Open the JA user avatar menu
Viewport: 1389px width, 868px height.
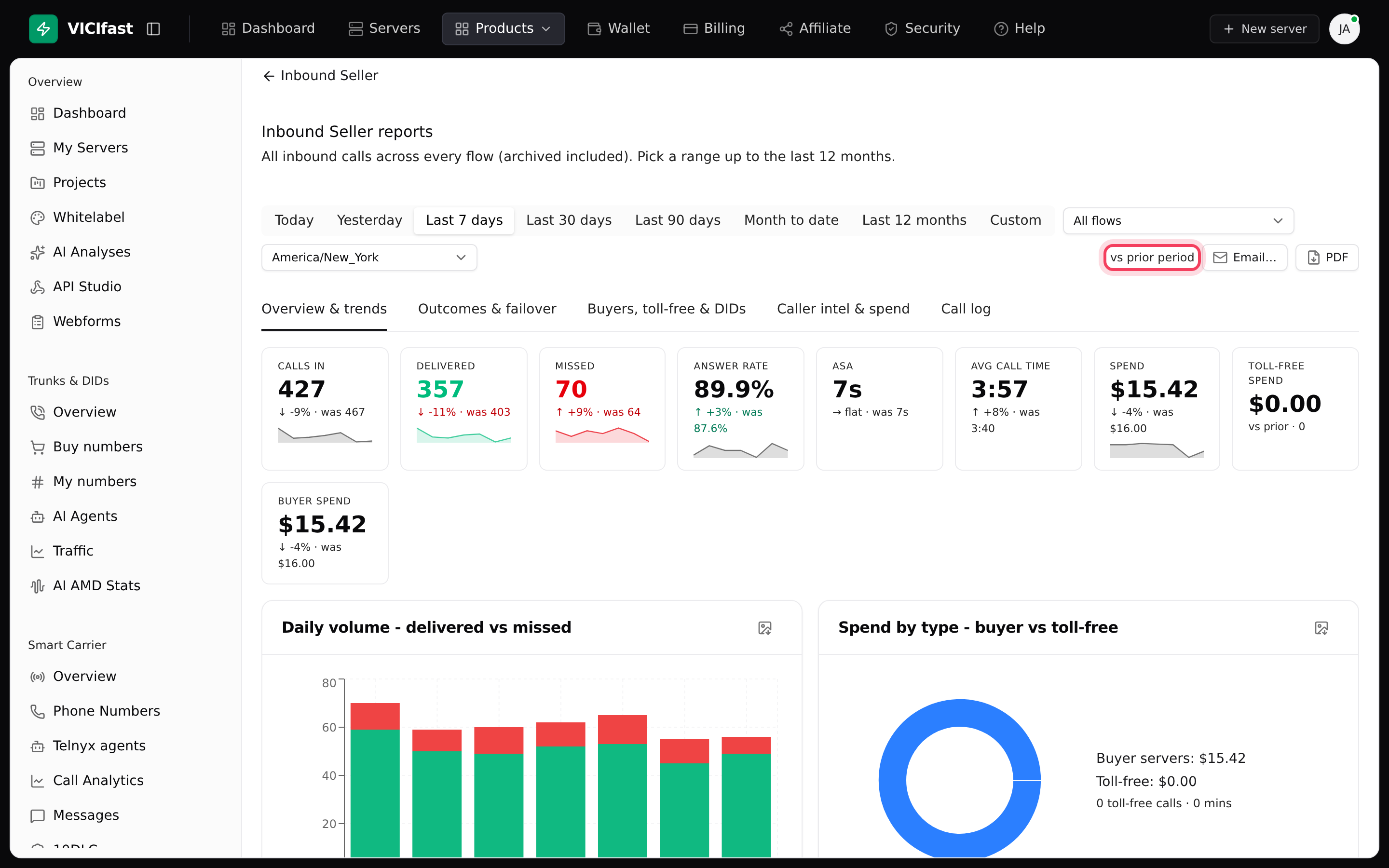1344,29
